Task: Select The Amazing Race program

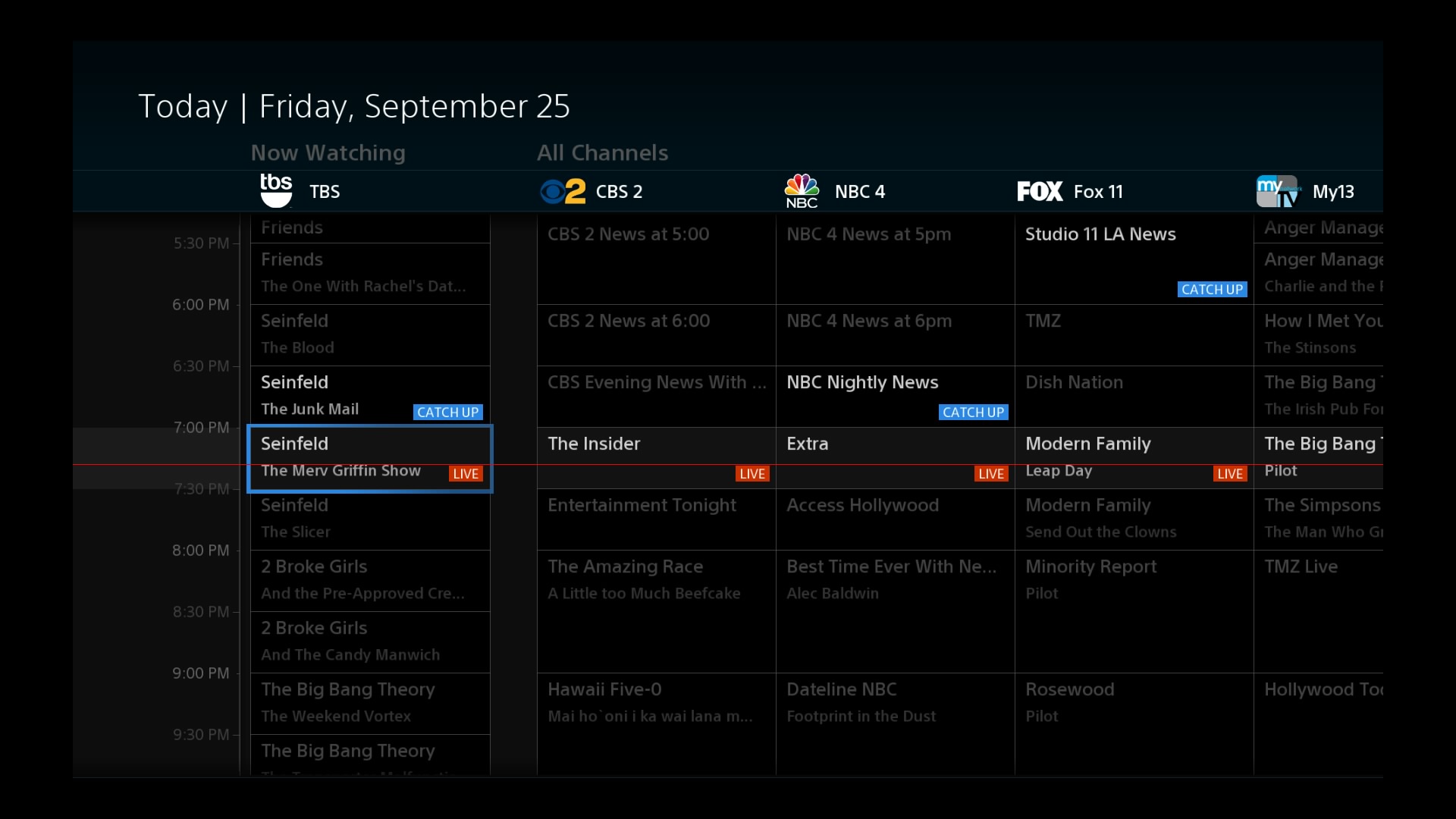Action: point(656,611)
